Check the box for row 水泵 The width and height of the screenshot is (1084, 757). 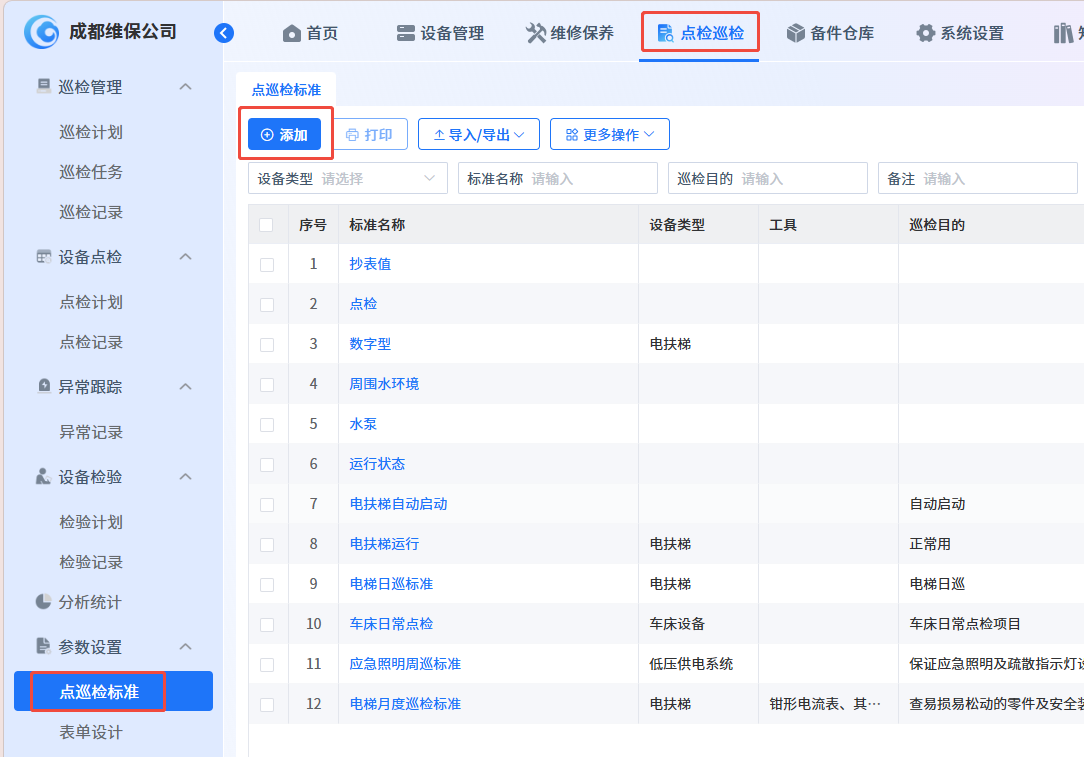click(x=267, y=425)
